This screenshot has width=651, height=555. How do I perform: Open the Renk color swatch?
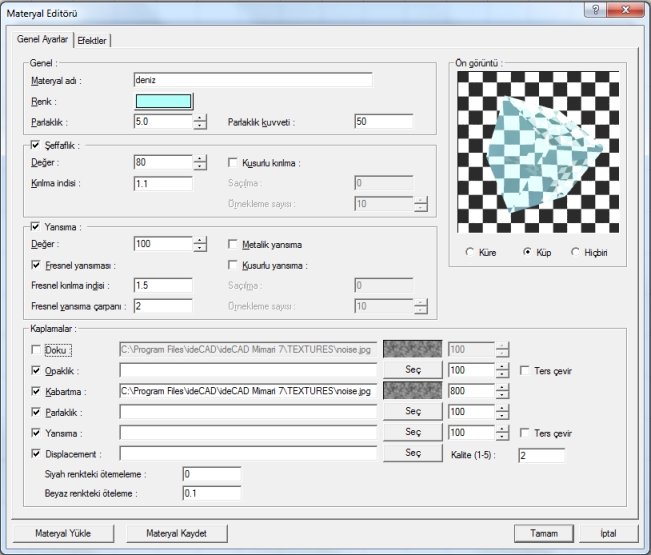pyautogui.click(x=164, y=101)
